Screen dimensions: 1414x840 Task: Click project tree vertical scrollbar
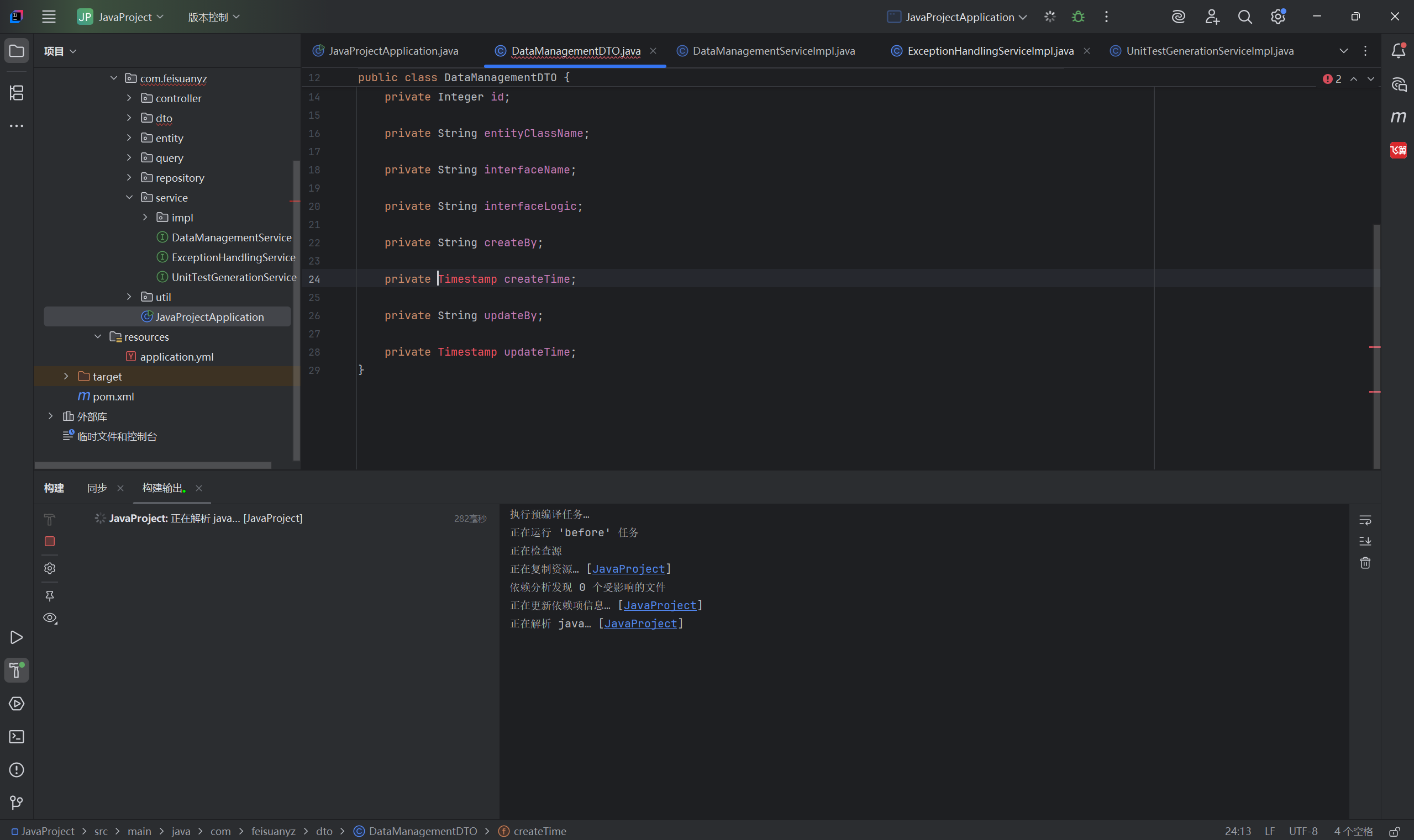296,310
